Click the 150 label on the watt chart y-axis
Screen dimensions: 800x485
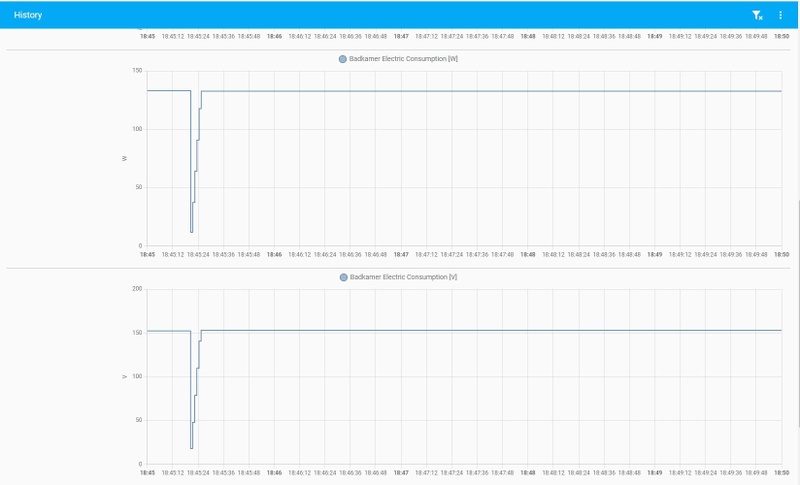[x=137, y=71]
